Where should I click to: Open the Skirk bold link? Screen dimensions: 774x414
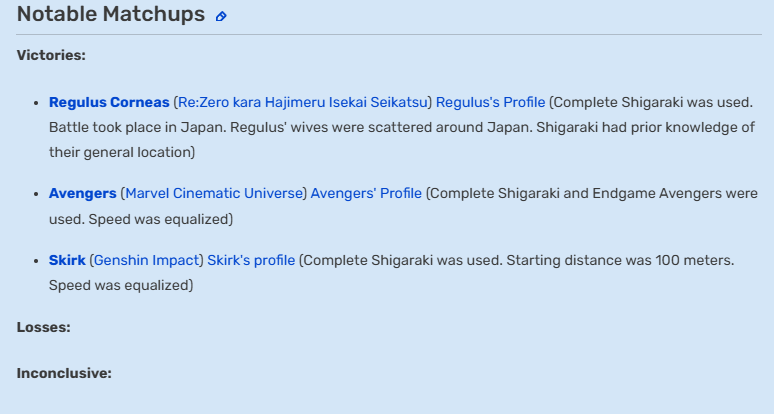click(67, 260)
